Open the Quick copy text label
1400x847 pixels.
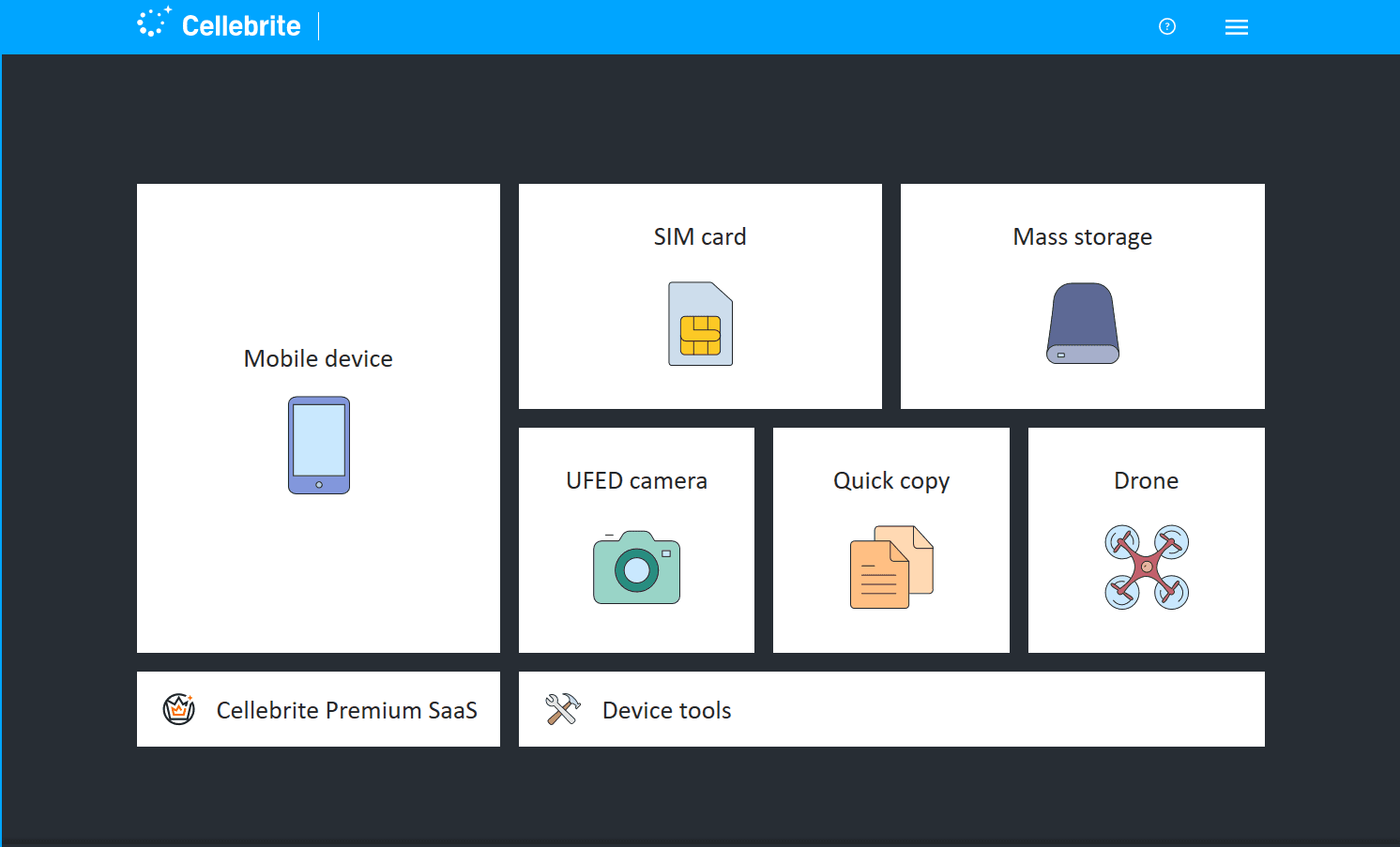[890, 480]
